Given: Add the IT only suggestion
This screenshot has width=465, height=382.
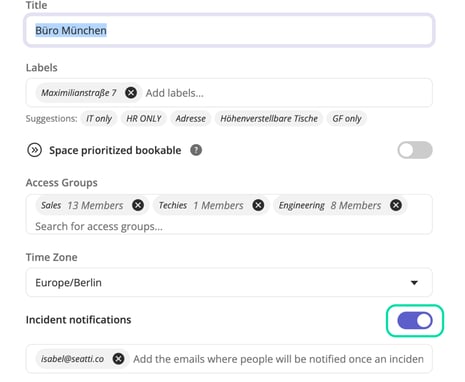Looking at the screenshot, I should (99, 119).
